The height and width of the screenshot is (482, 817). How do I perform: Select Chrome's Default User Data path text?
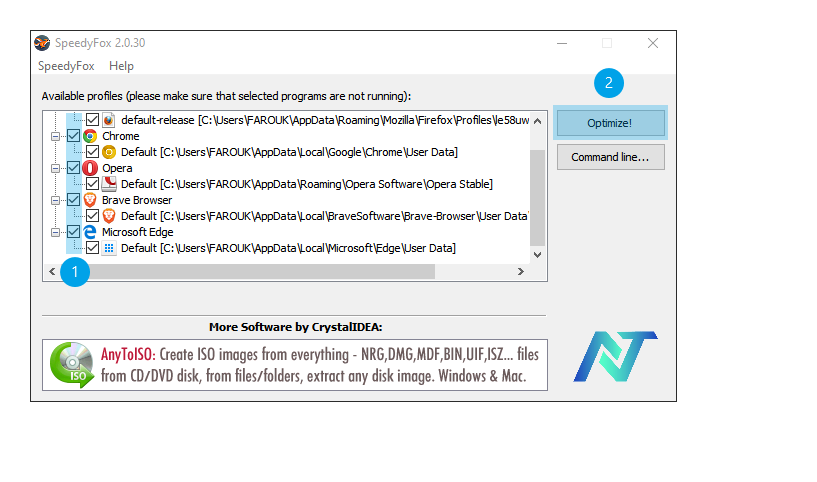pos(289,152)
